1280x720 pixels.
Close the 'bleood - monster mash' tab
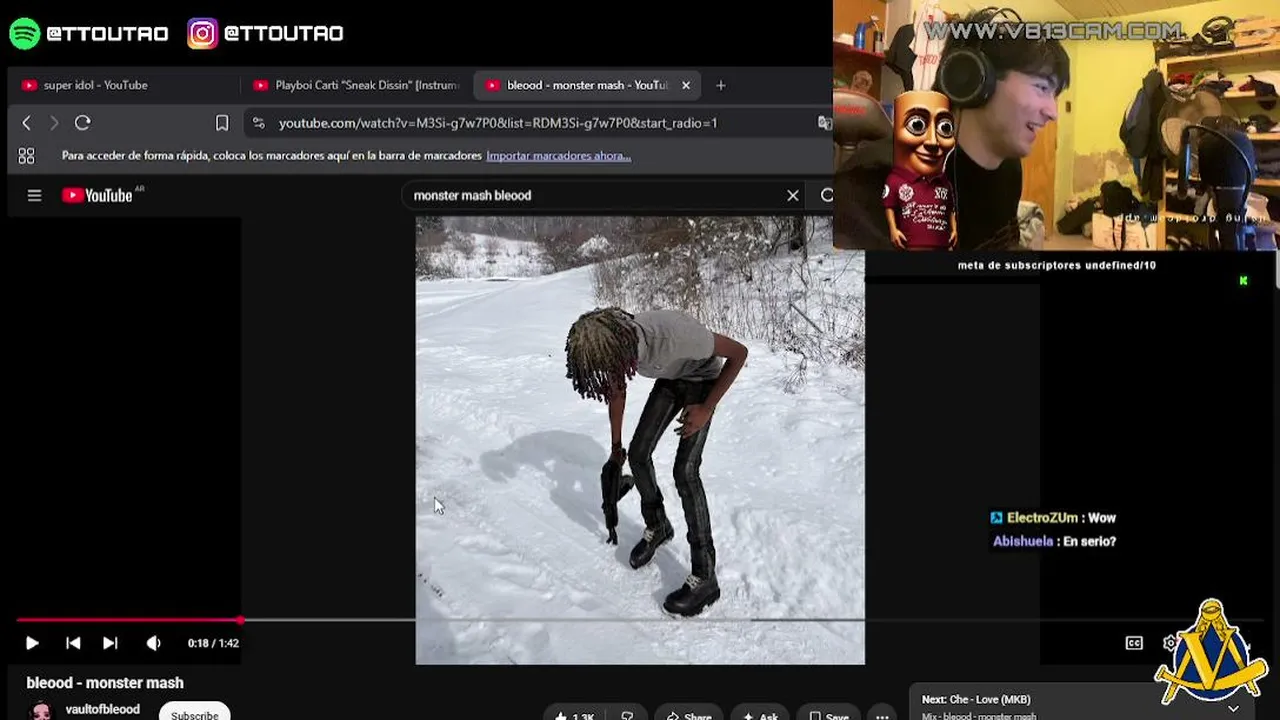686,85
